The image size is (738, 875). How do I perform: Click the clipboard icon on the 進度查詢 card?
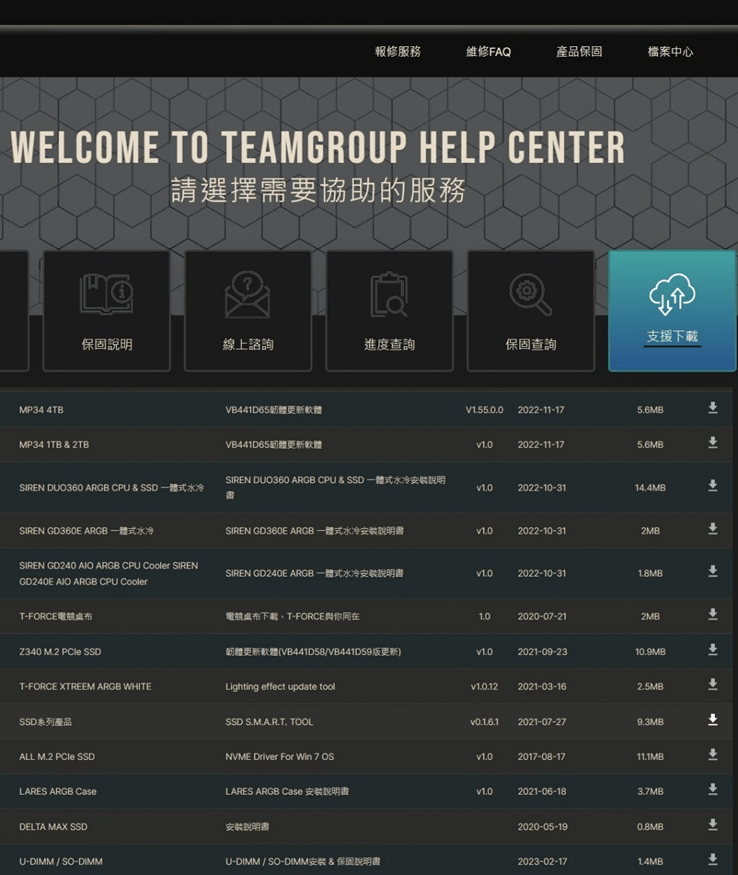point(389,294)
